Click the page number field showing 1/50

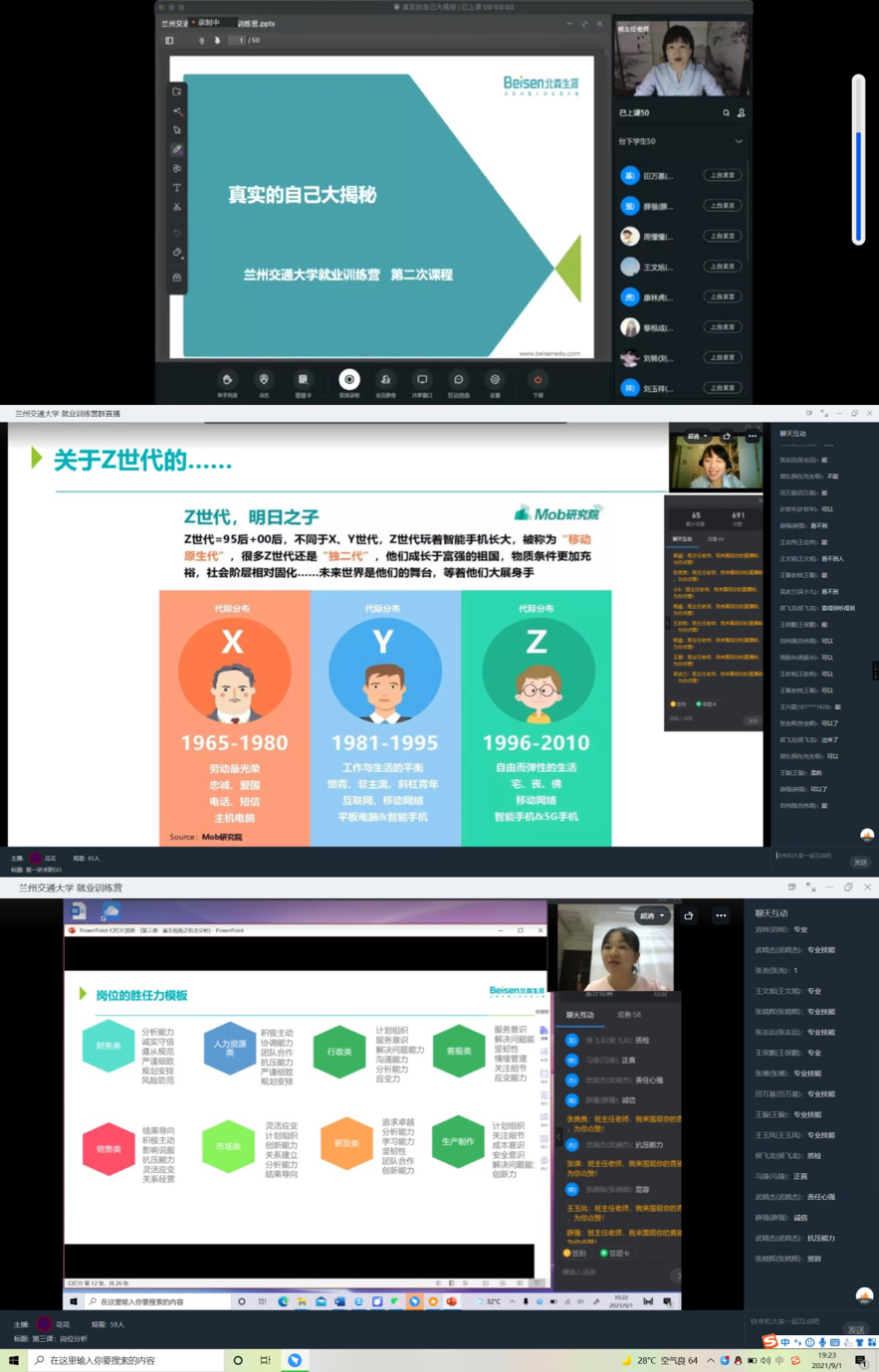237,41
